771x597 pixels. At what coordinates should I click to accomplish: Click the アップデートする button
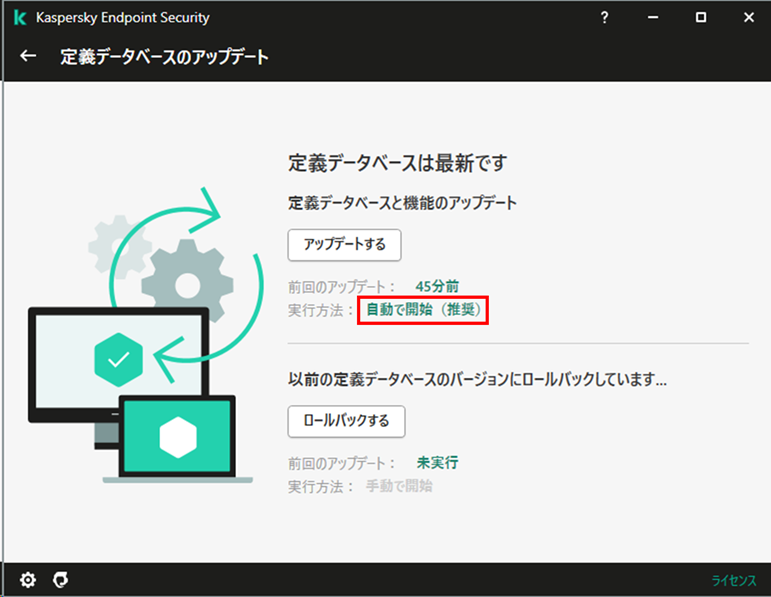344,245
